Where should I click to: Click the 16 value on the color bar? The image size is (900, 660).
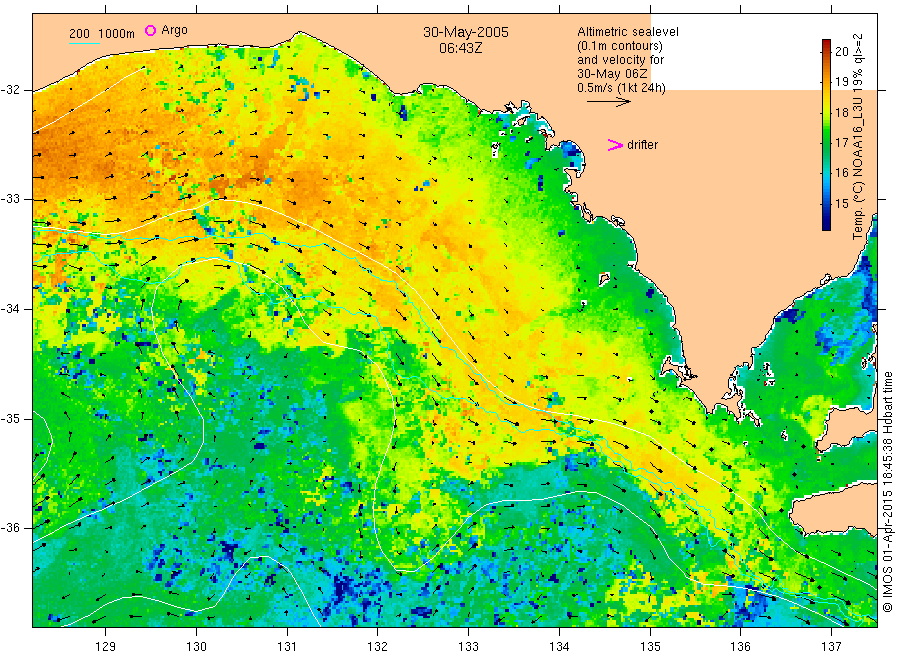(x=841, y=173)
